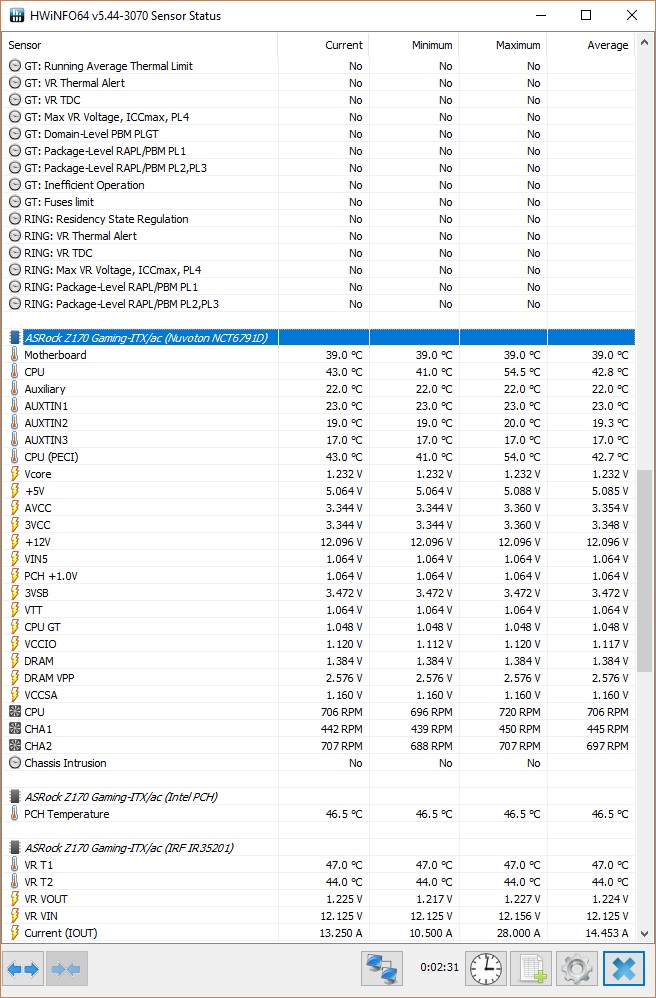Click the scrollbar down arrow

coord(645,934)
